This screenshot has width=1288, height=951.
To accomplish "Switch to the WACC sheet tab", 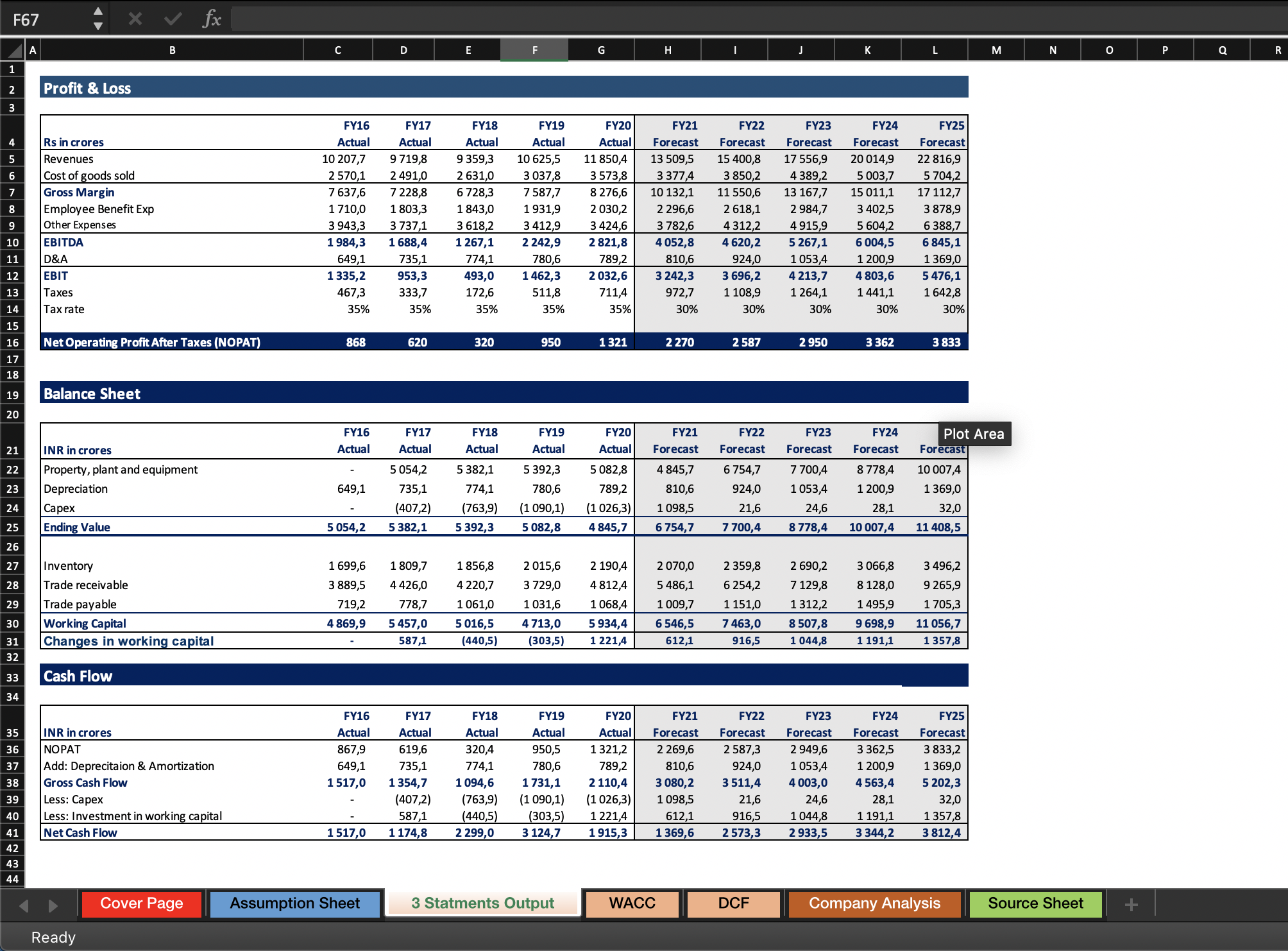I will pos(632,904).
